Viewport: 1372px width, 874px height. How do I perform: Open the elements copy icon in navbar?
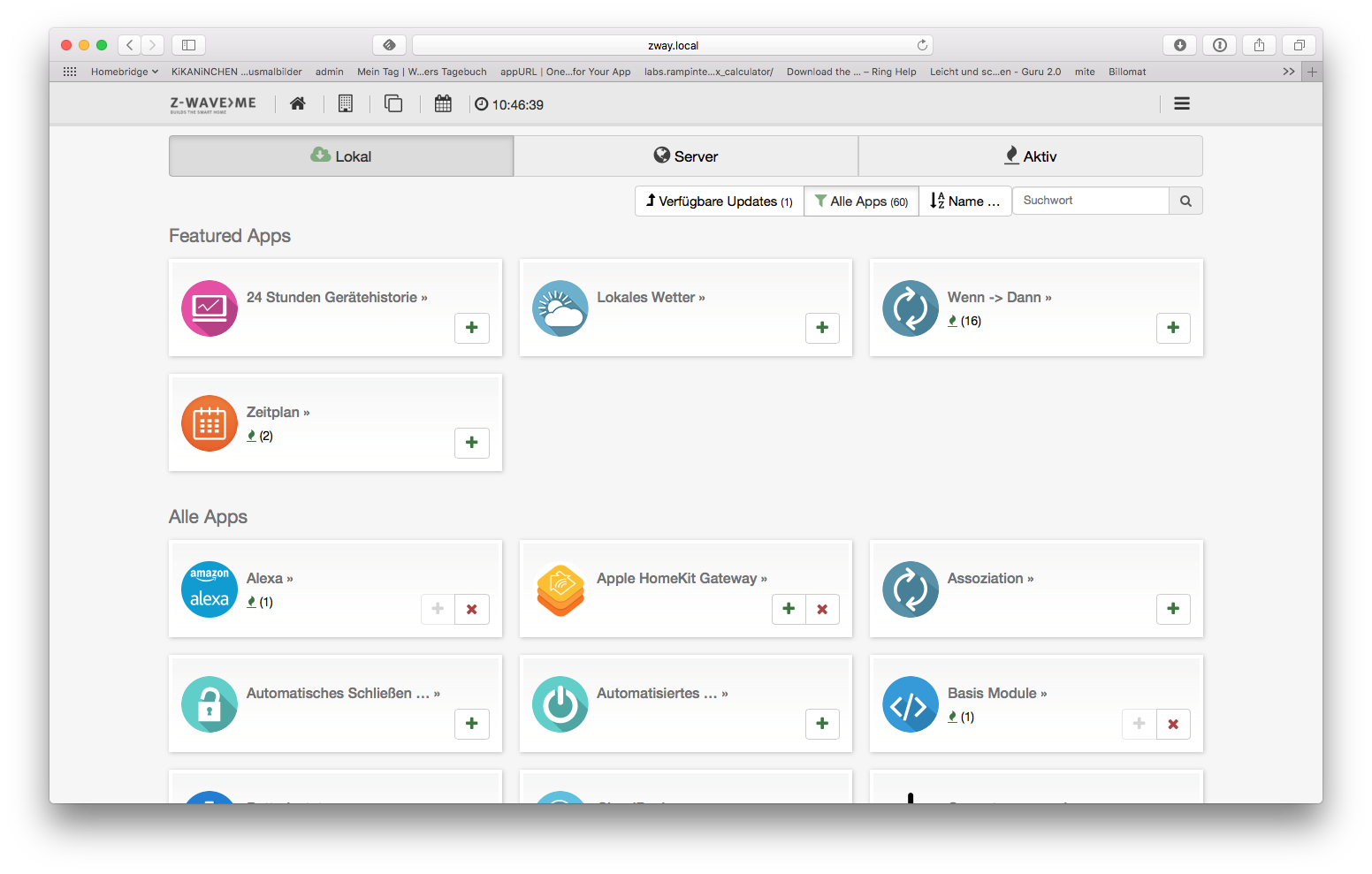coord(393,104)
